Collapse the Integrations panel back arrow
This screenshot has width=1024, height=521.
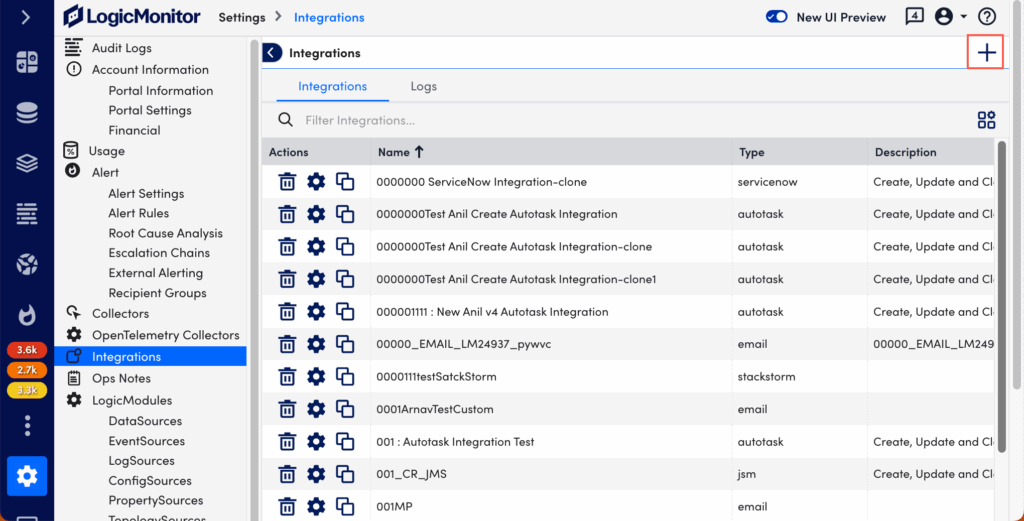point(272,53)
